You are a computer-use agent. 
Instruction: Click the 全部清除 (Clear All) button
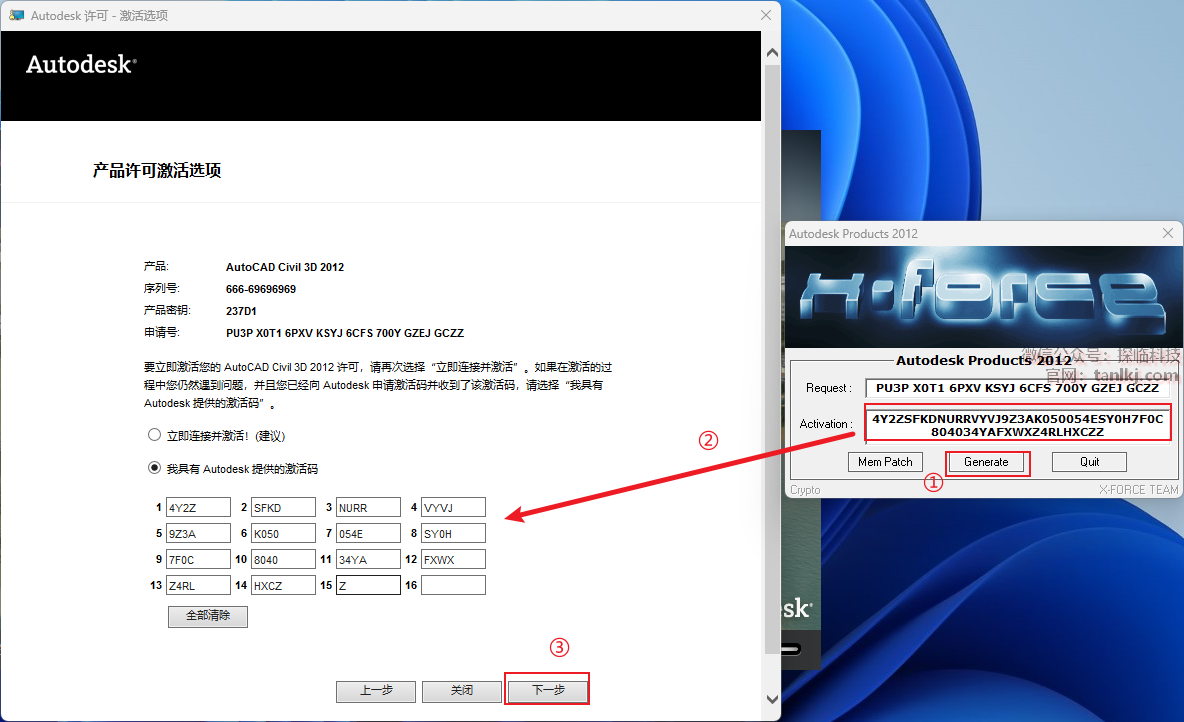[208, 616]
